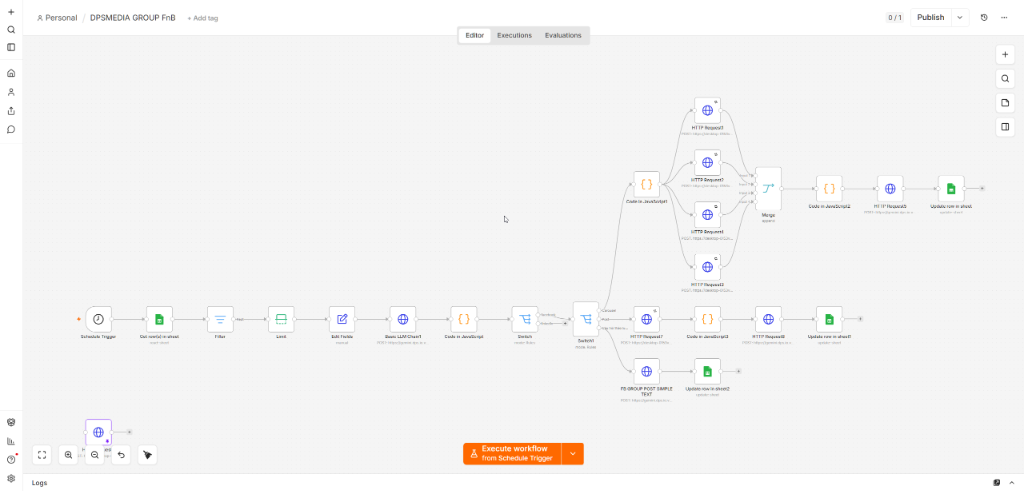Zoom in on the canvas
Viewport: 1024px width, 491px height.
click(69, 454)
